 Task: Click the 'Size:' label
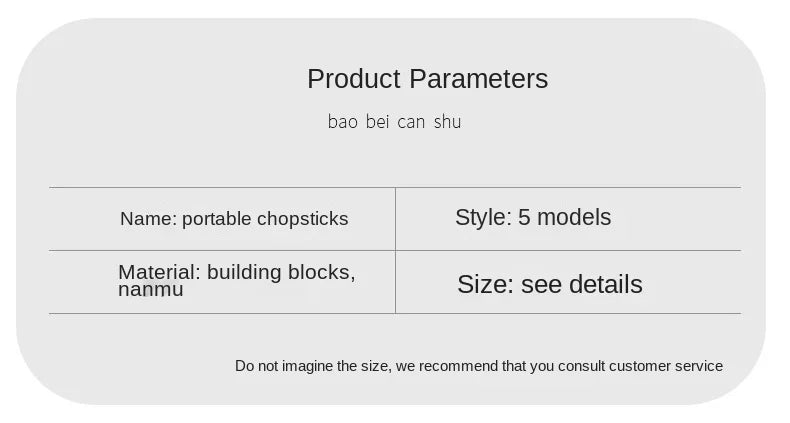pos(485,285)
